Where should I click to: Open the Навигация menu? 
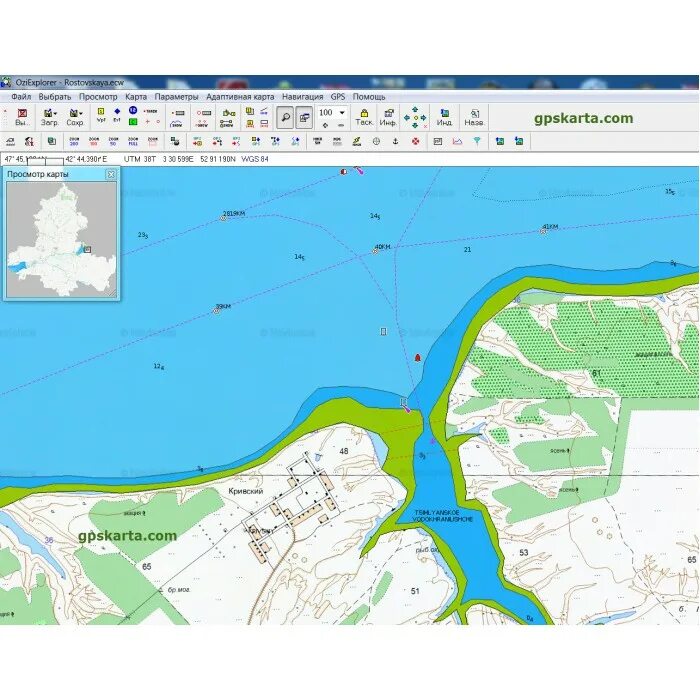(302, 97)
